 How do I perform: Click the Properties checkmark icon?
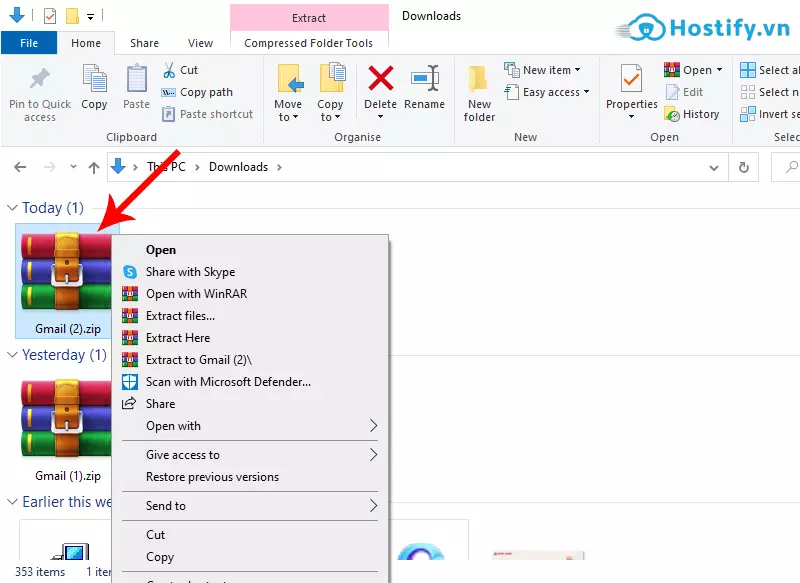tap(631, 80)
